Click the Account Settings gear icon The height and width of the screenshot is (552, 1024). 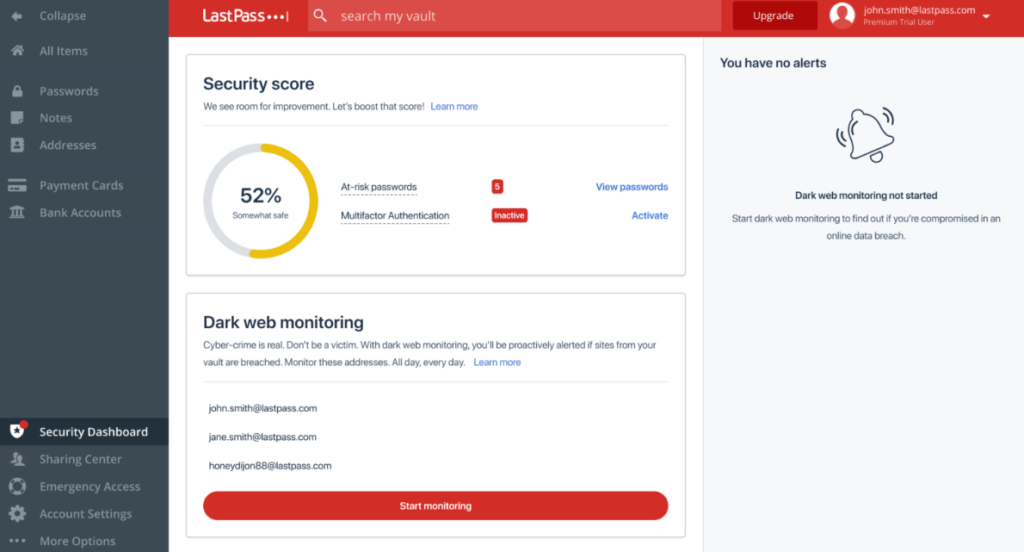[18, 513]
